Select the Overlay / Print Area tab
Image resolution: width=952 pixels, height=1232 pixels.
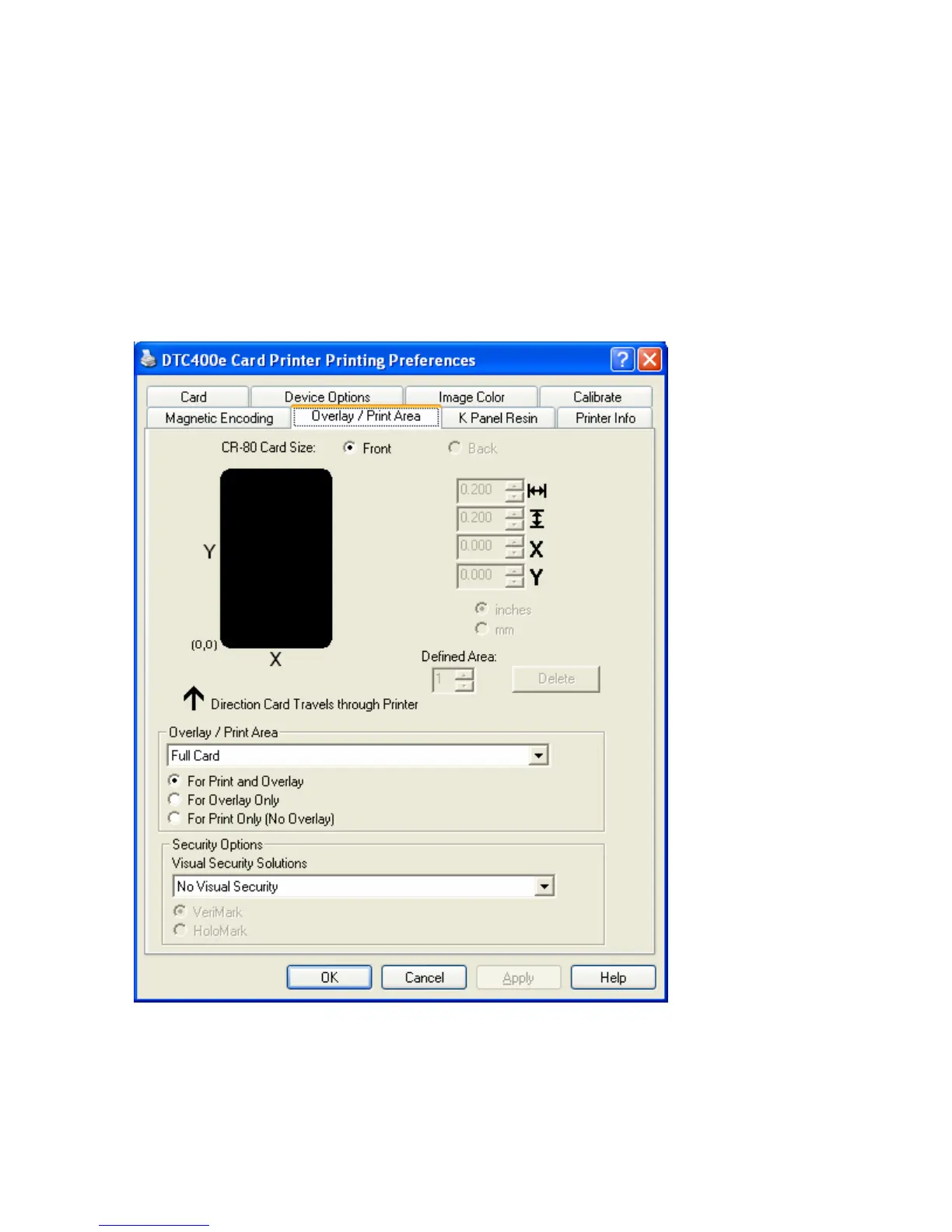[366, 416]
